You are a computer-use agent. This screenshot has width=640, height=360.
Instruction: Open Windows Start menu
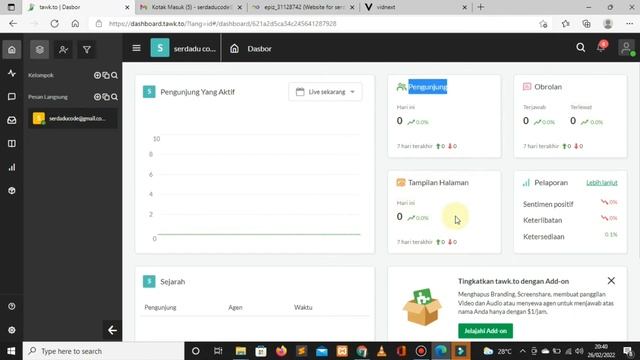11,351
